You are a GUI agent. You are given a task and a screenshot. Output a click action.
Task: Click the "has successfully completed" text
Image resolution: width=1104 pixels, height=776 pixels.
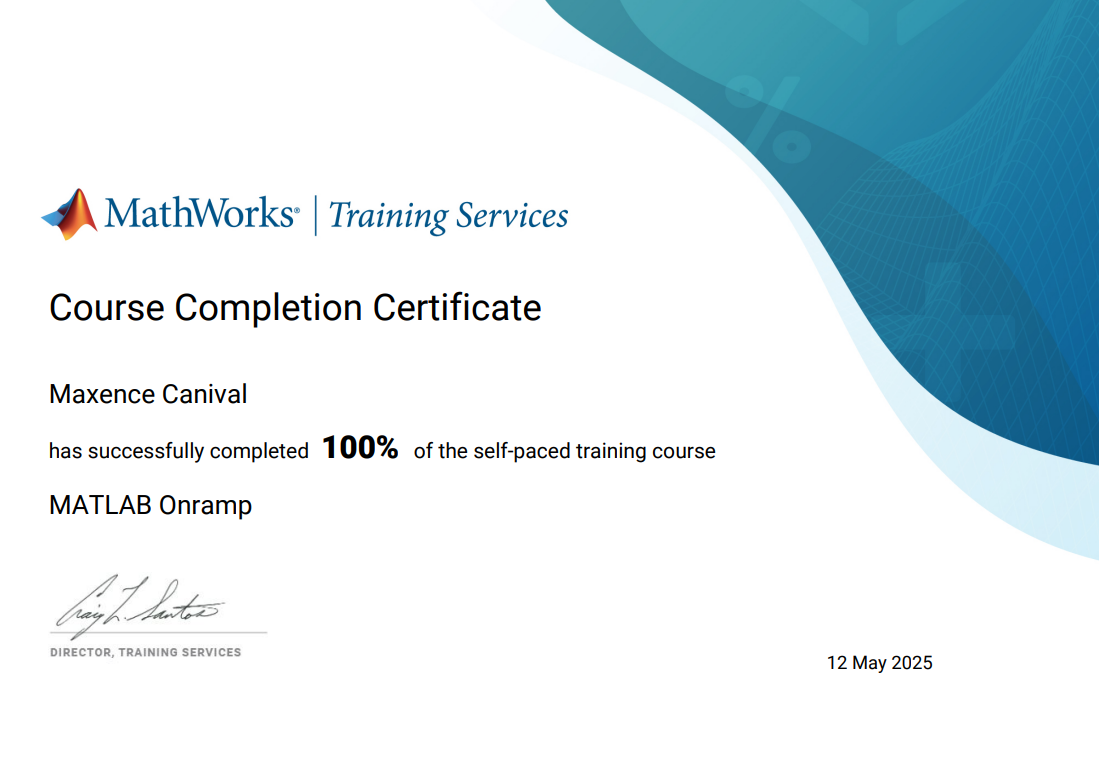pyautogui.click(x=178, y=451)
